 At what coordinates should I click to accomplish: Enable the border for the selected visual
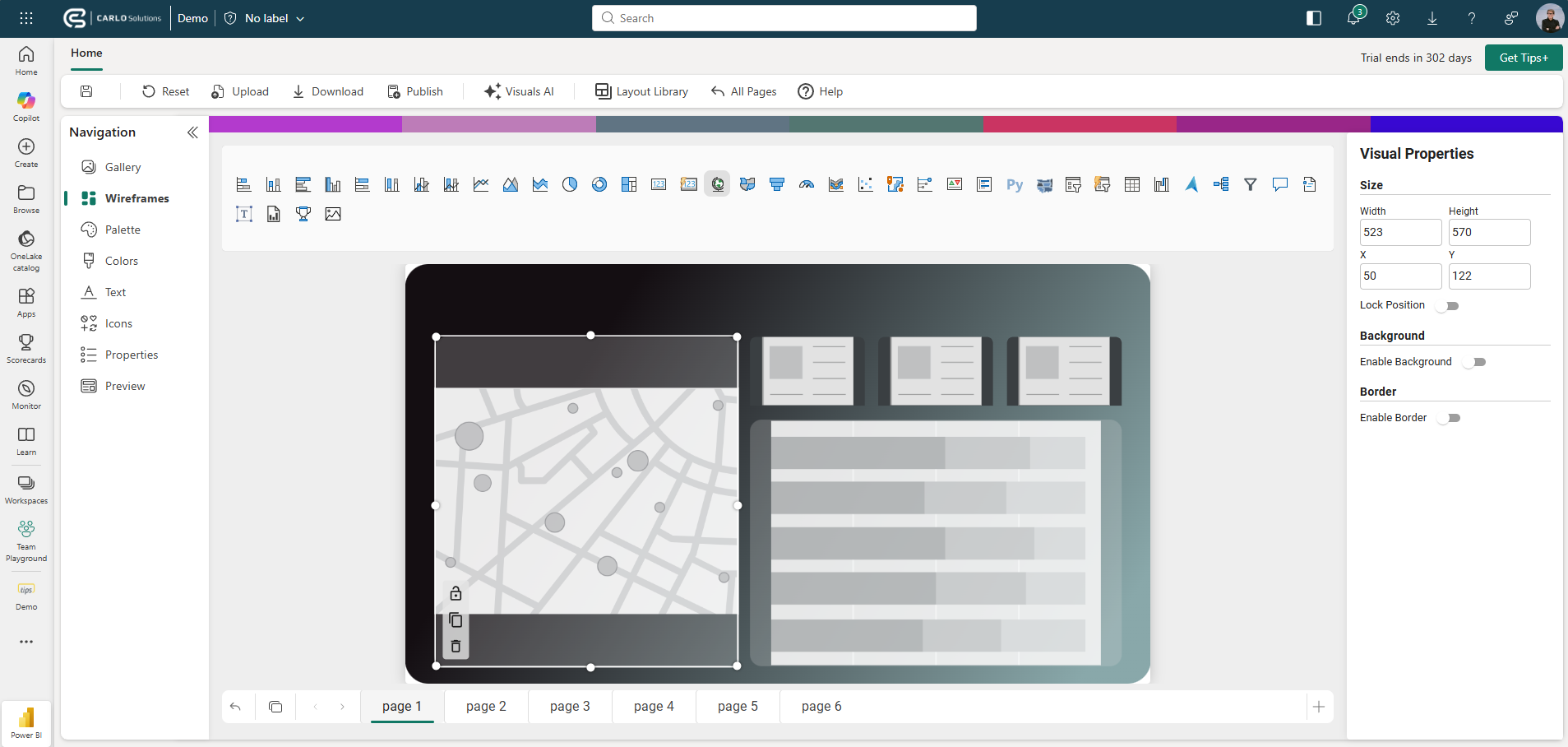point(1448,417)
